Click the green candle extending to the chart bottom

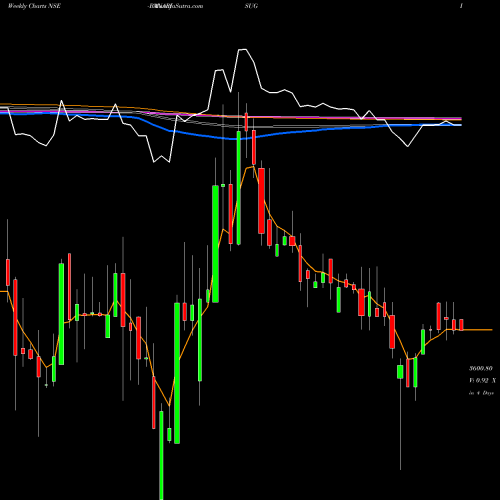click(161, 455)
